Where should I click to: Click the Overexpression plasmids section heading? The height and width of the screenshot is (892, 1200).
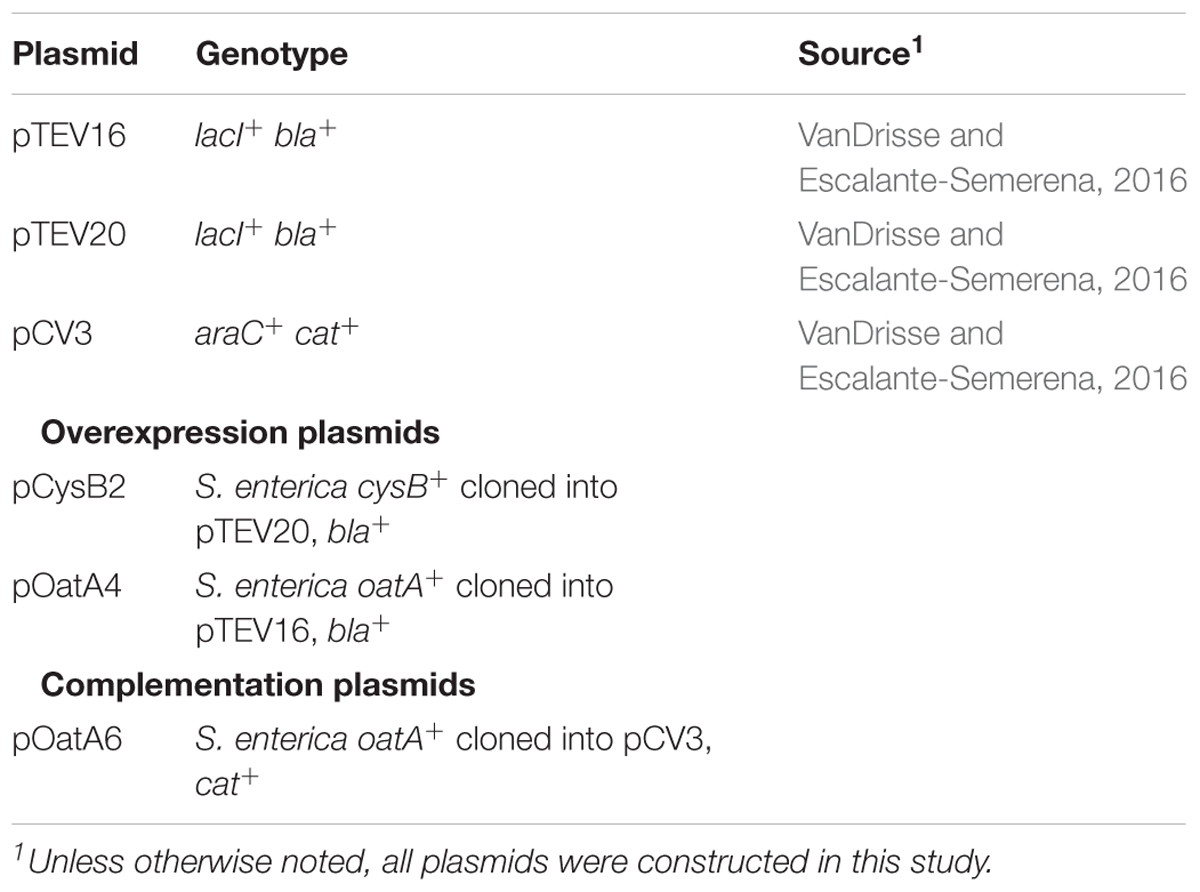pos(240,433)
